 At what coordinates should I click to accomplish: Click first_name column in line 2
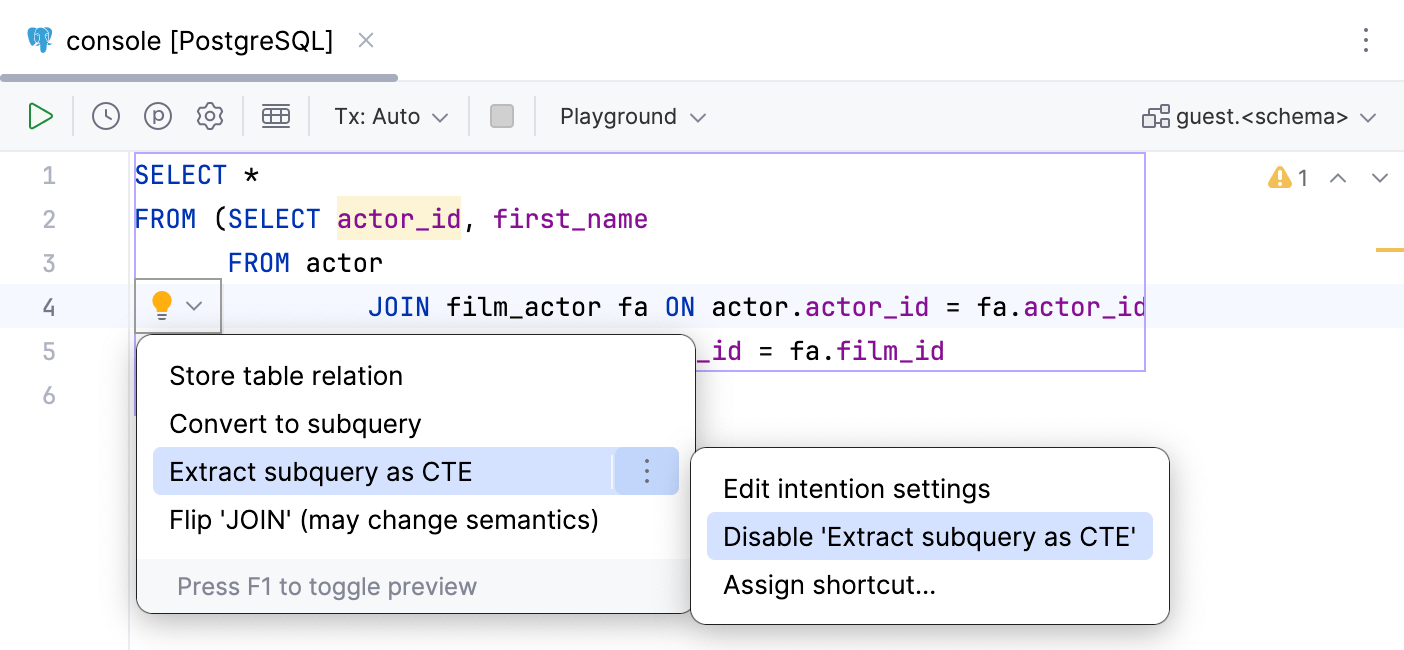(x=570, y=219)
